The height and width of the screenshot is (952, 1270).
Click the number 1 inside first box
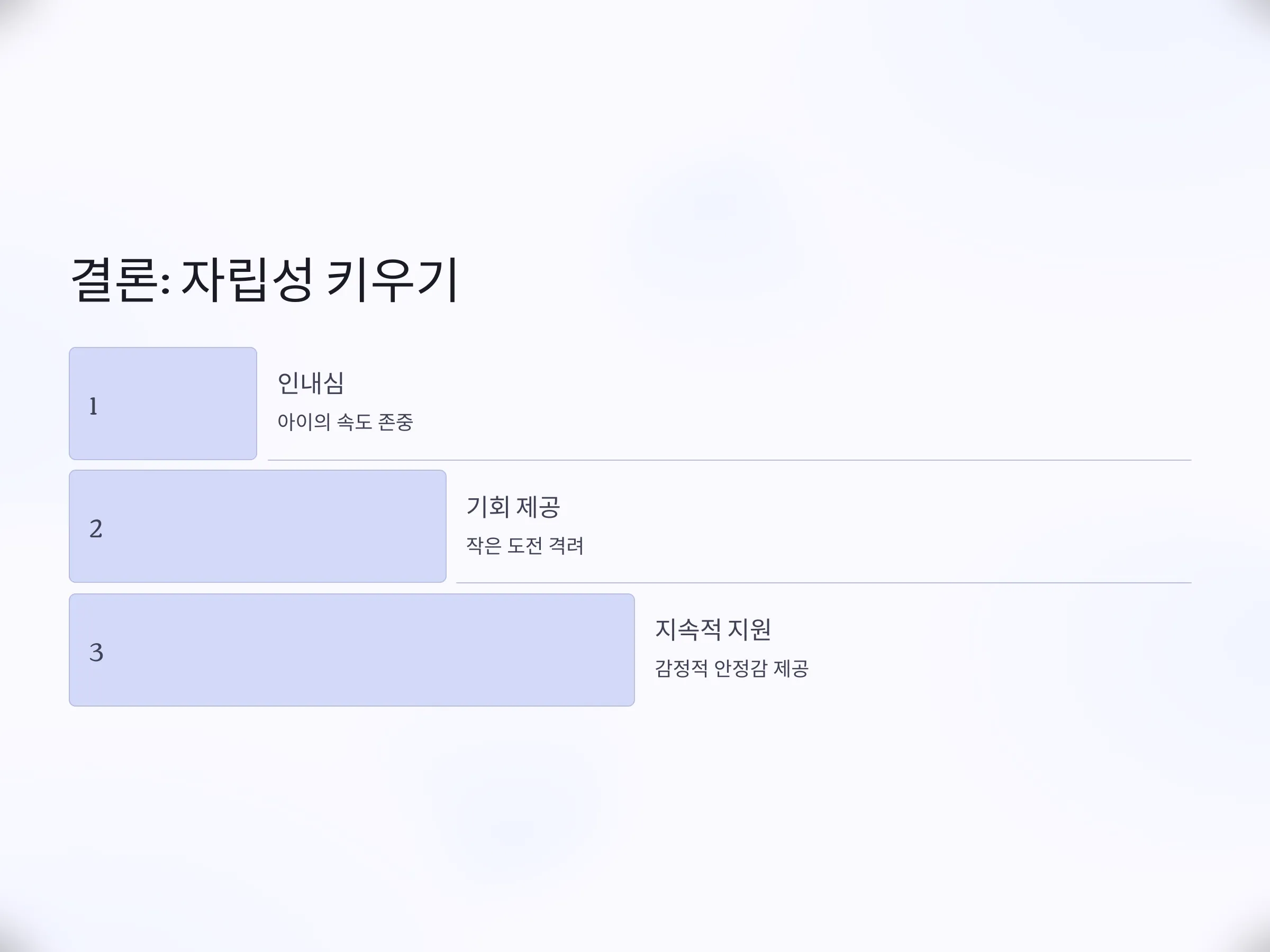click(x=93, y=406)
